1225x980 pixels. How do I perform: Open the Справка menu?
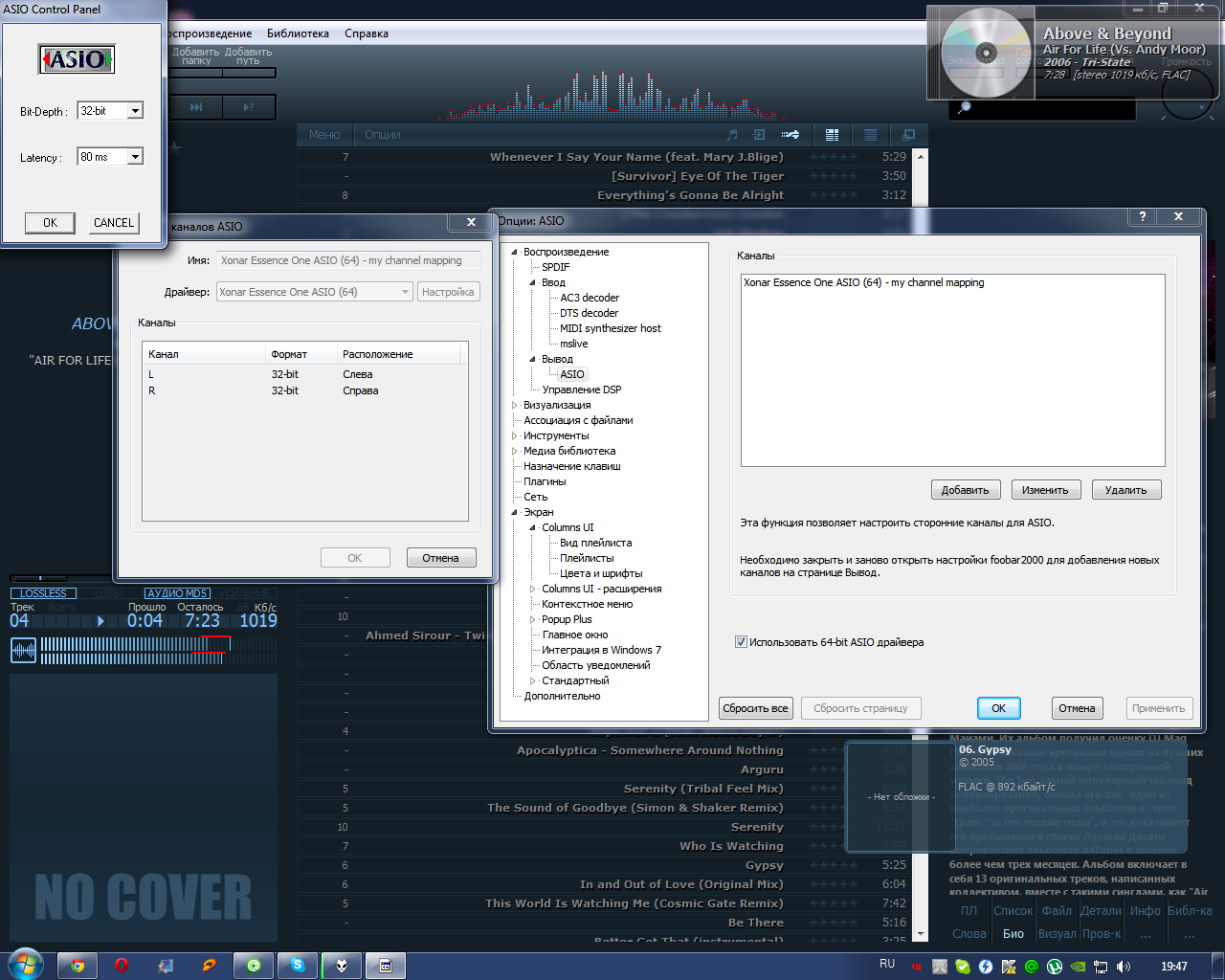[x=367, y=33]
